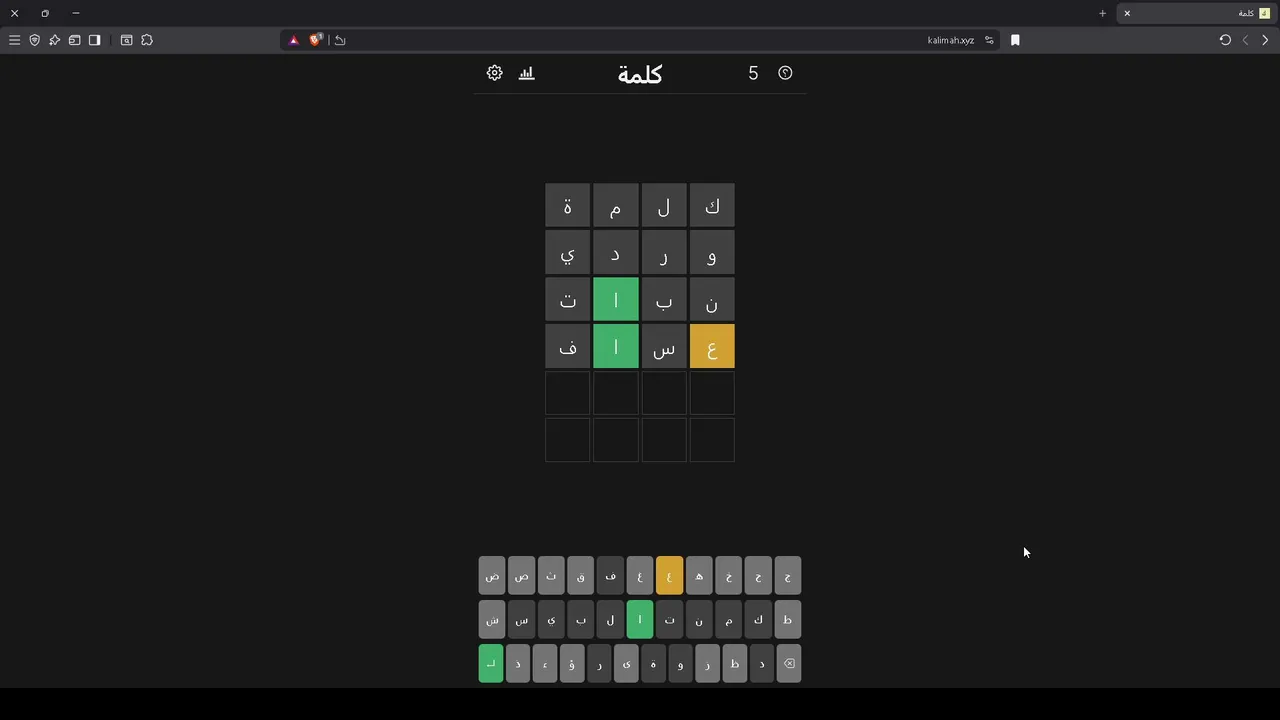Open the Brave Wallet icon in the toolbar
Image resolution: width=1280 pixels, height=720 pixels.
[74, 40]
